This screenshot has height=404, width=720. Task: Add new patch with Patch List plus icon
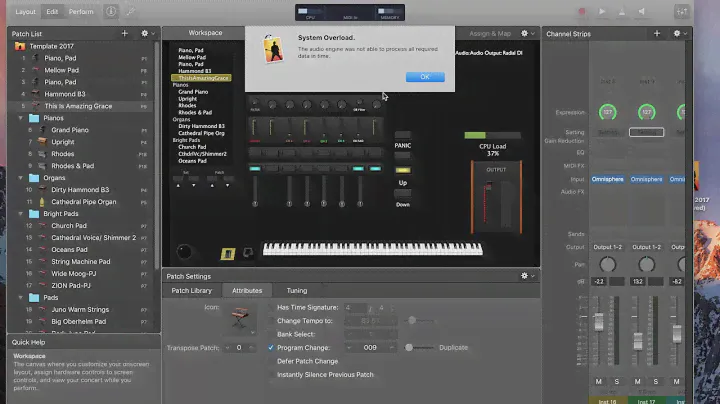pos(125,33)
